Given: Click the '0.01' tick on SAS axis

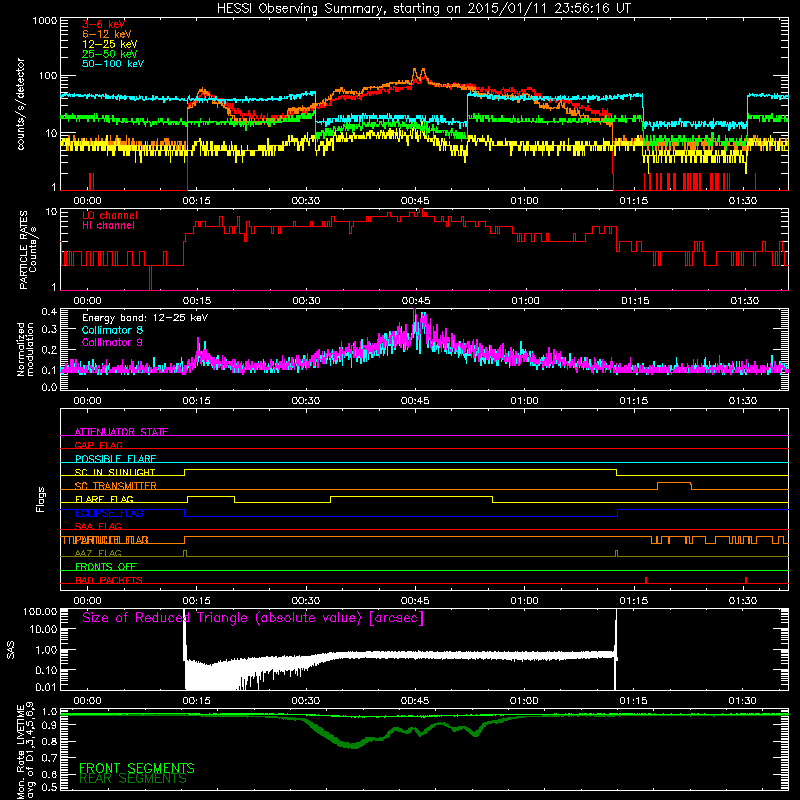Looking at the screenshot, I should pos(46,687).
